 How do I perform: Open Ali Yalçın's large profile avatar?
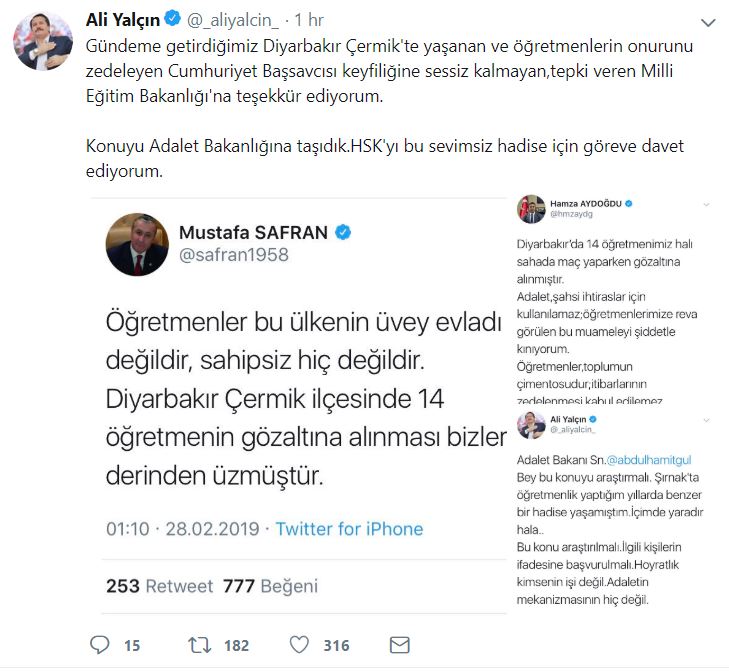(43, 41)
